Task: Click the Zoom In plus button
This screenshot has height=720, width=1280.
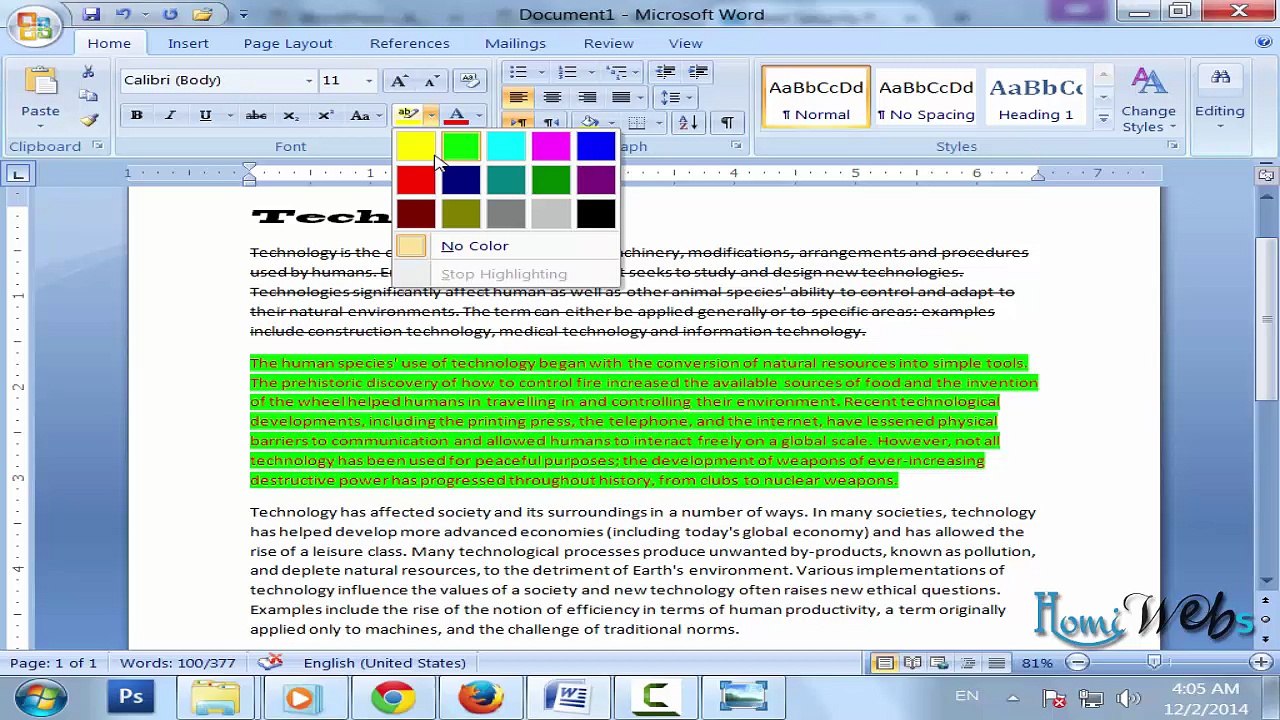Action: point(1262,662)
